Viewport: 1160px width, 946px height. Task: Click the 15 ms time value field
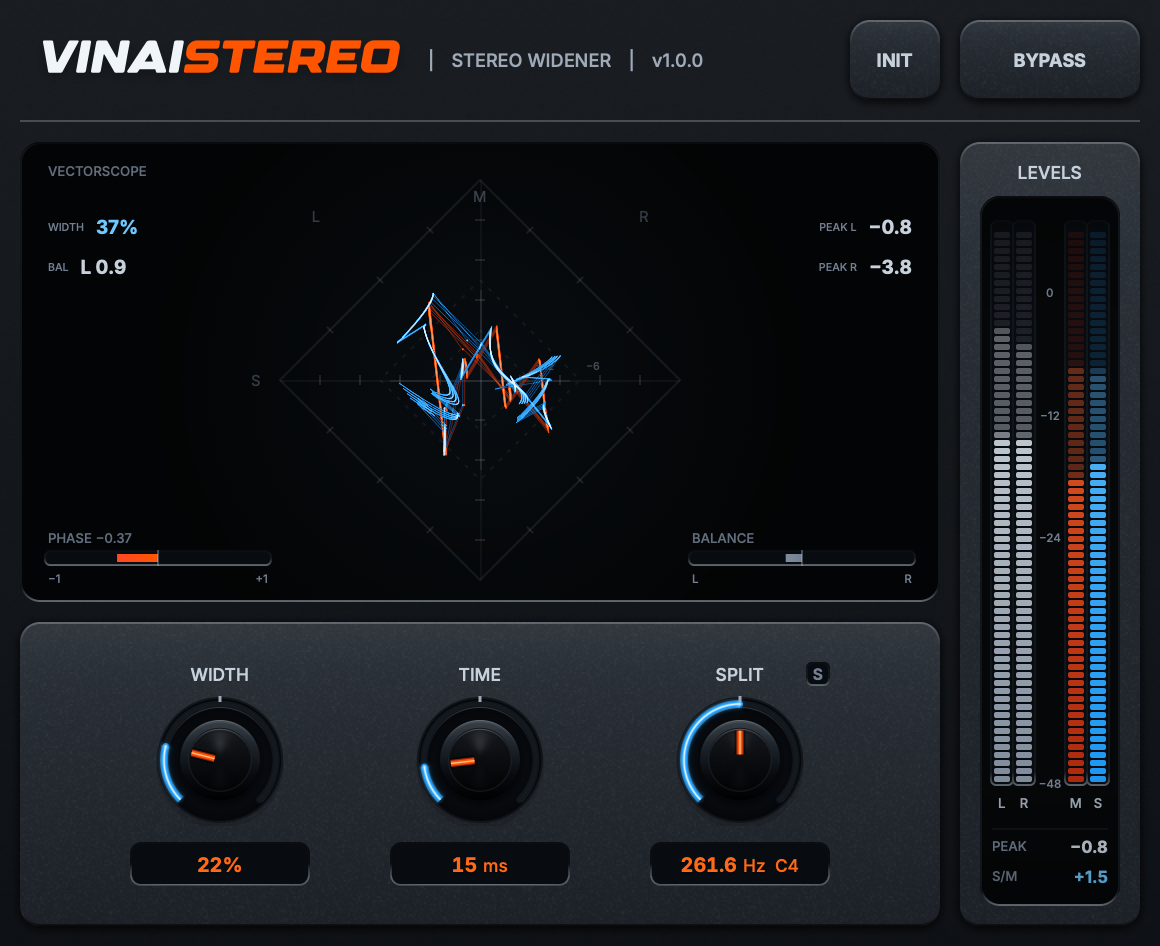[480, 864]
